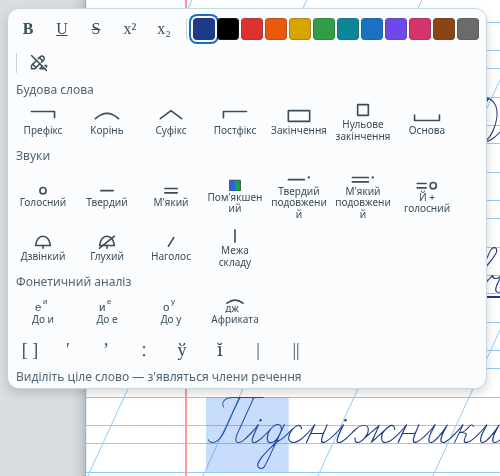Viewport: 500px width, 476px height.
Task: Apply the Африката дж arc mark
Action: pyautogui.click(x=235, y=313)
